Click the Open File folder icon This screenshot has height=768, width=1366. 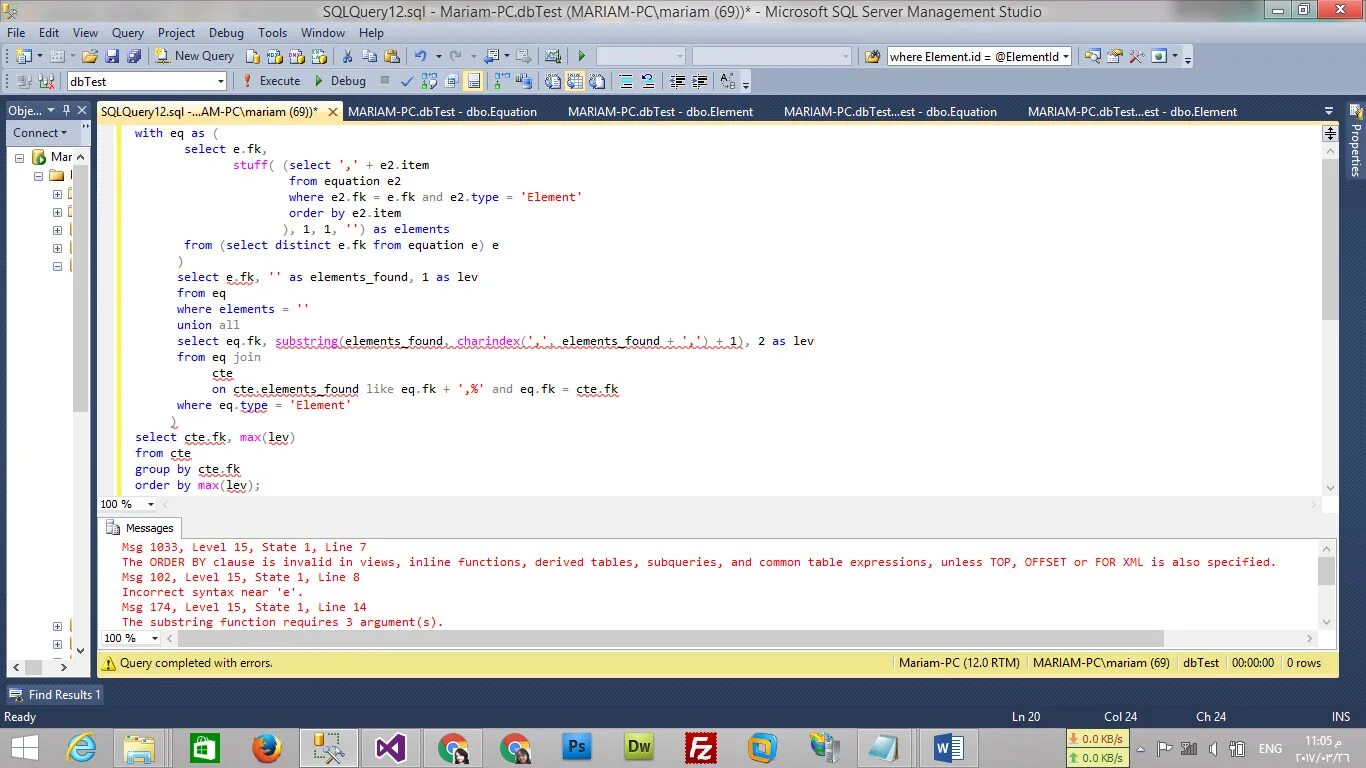coord(90,56)
